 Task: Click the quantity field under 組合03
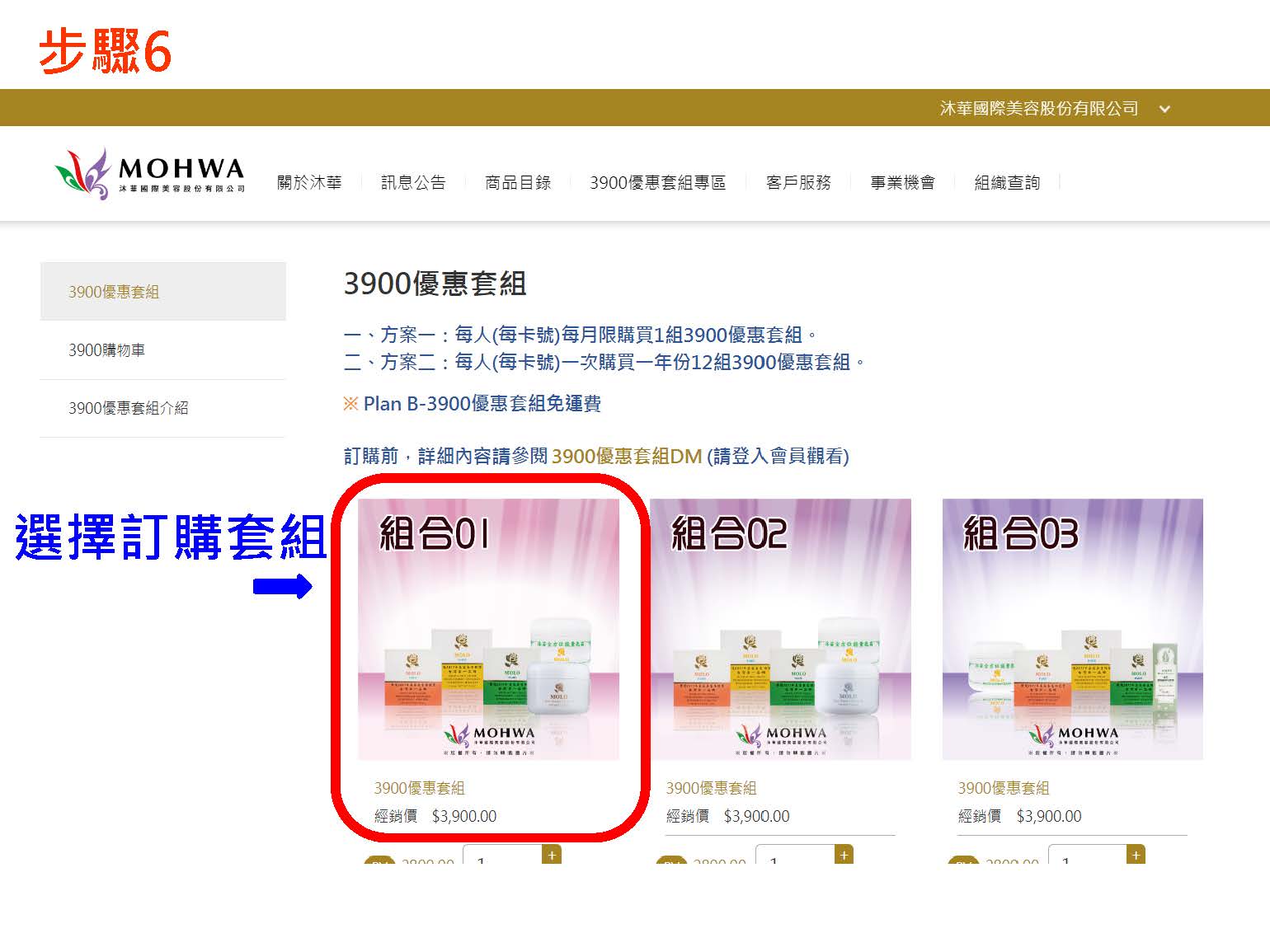1087,855
